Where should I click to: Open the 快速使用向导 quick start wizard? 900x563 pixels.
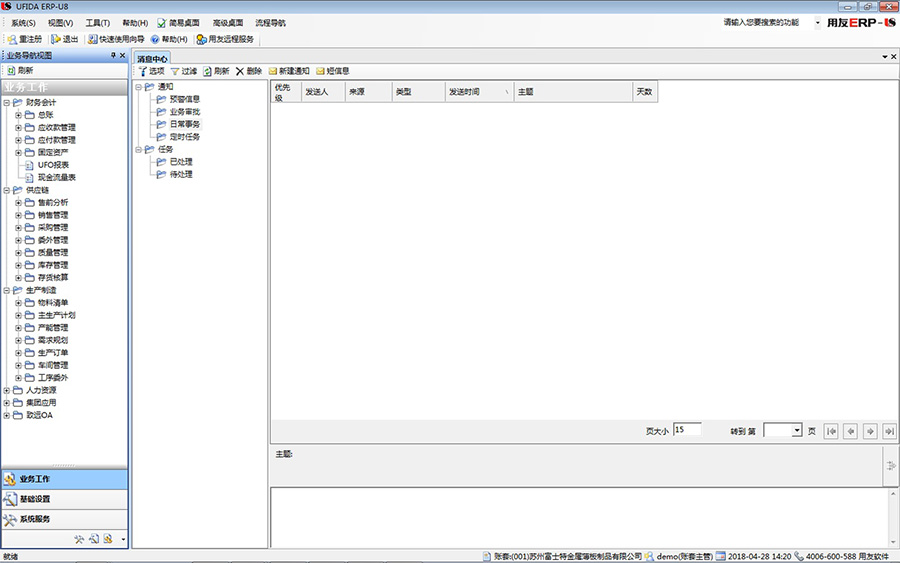point(93,39)
